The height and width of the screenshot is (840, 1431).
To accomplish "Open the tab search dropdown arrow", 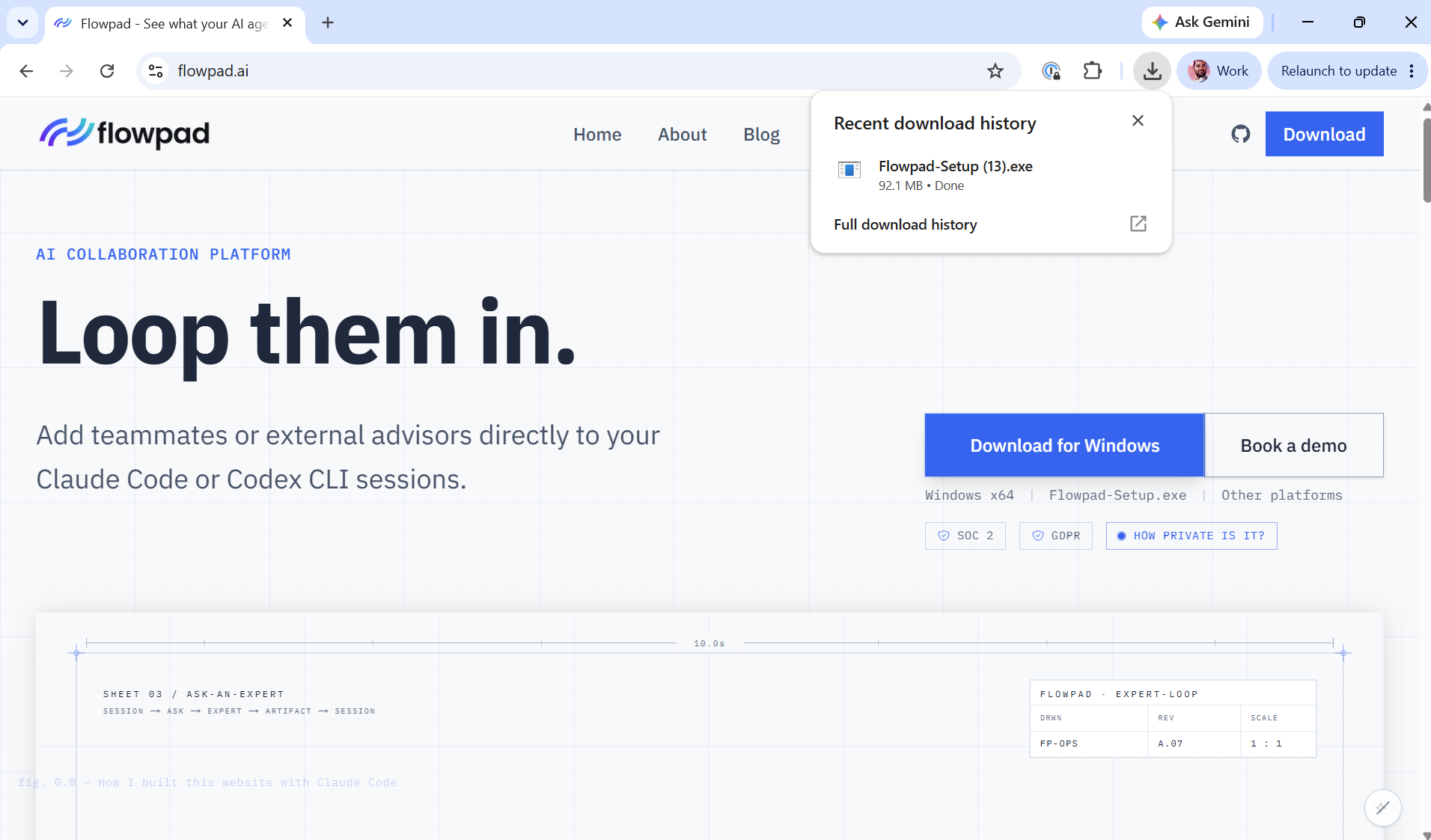I will (x=22, y=22).
